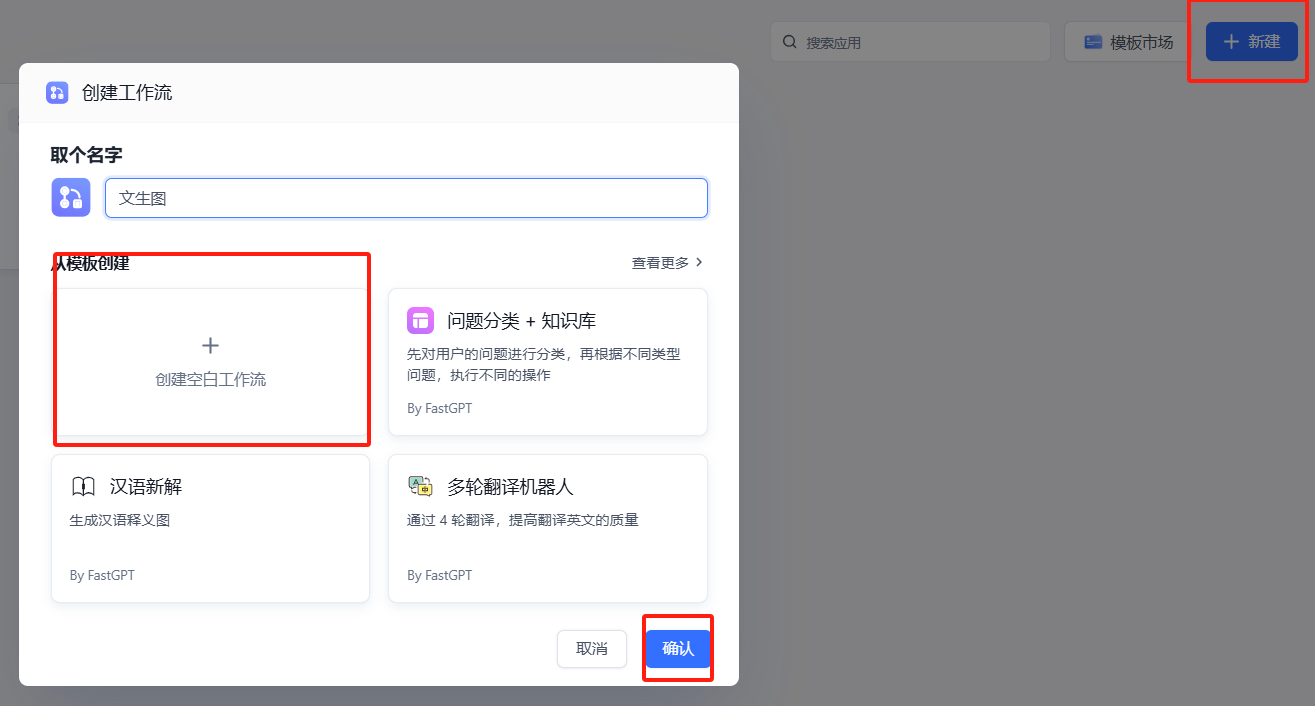Click the plus icon in 创建空白工作流 card
Viewport: 1315px width, 706px height.
[x=210, y=344]
